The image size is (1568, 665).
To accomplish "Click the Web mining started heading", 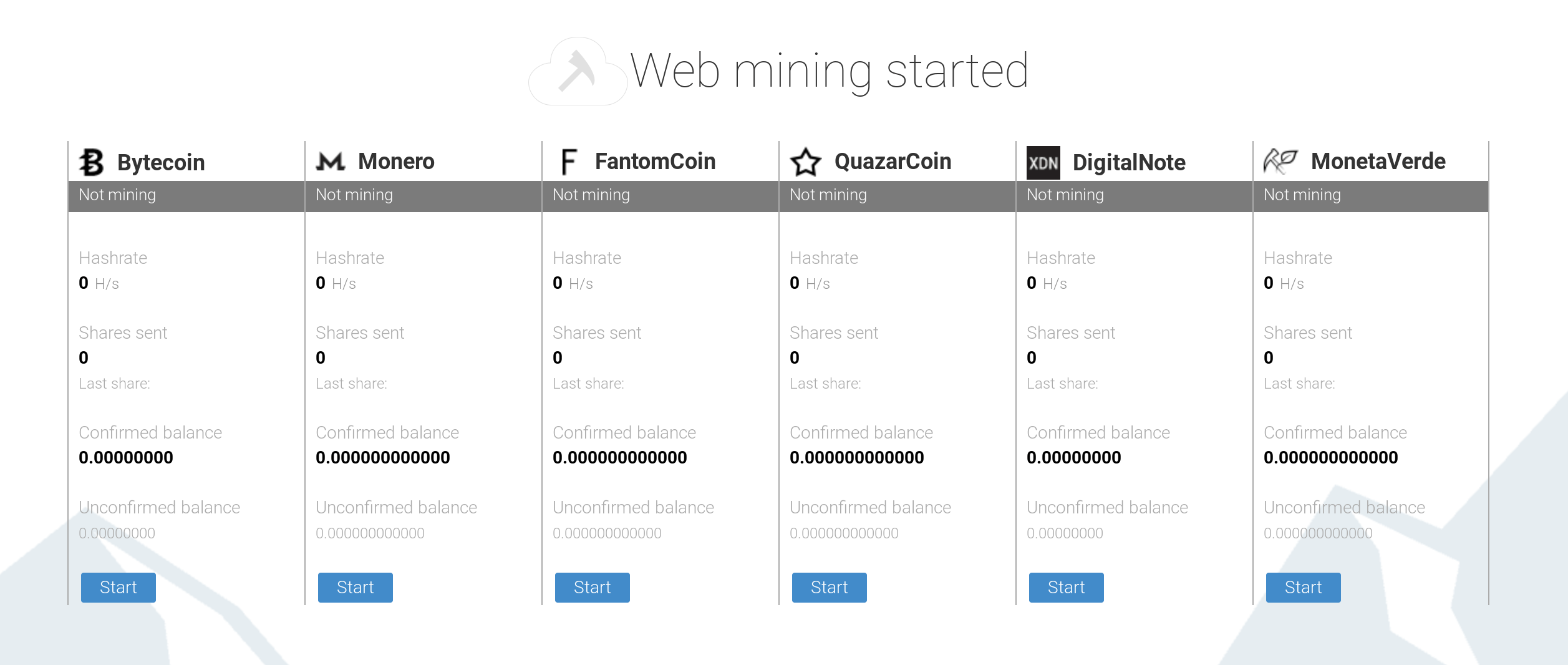I will [829, 71].
